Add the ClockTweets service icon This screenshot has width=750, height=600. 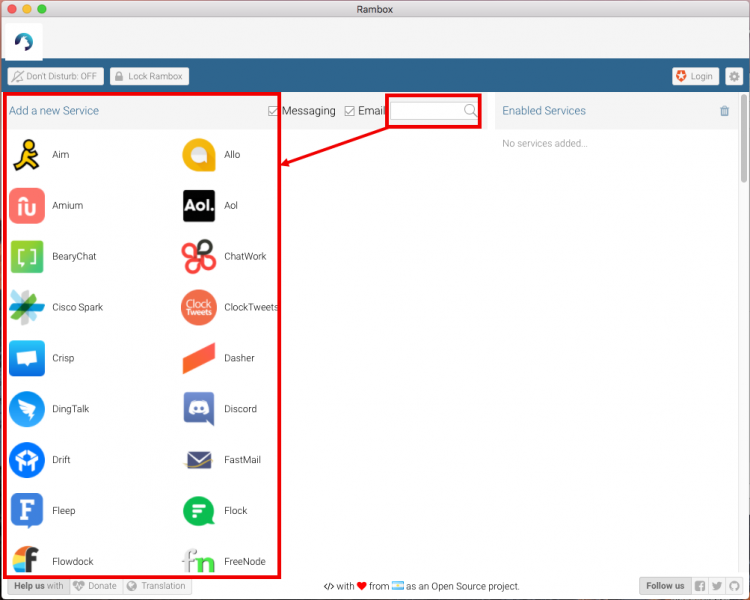pos(199,307)
